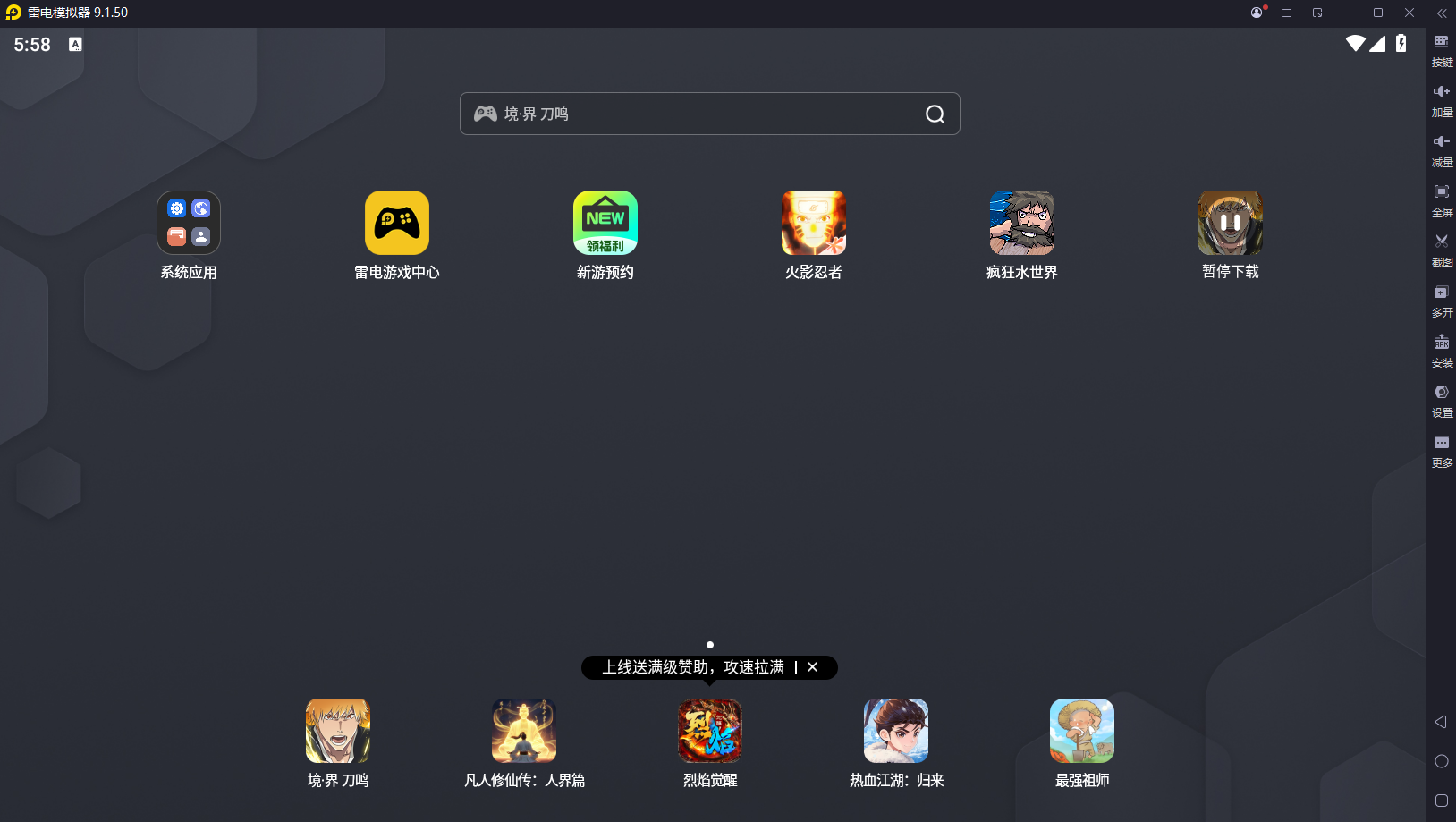1456x822 pixels.
Task: Tap the Android recent apps square button
Action: click(x=1441, y=801)
